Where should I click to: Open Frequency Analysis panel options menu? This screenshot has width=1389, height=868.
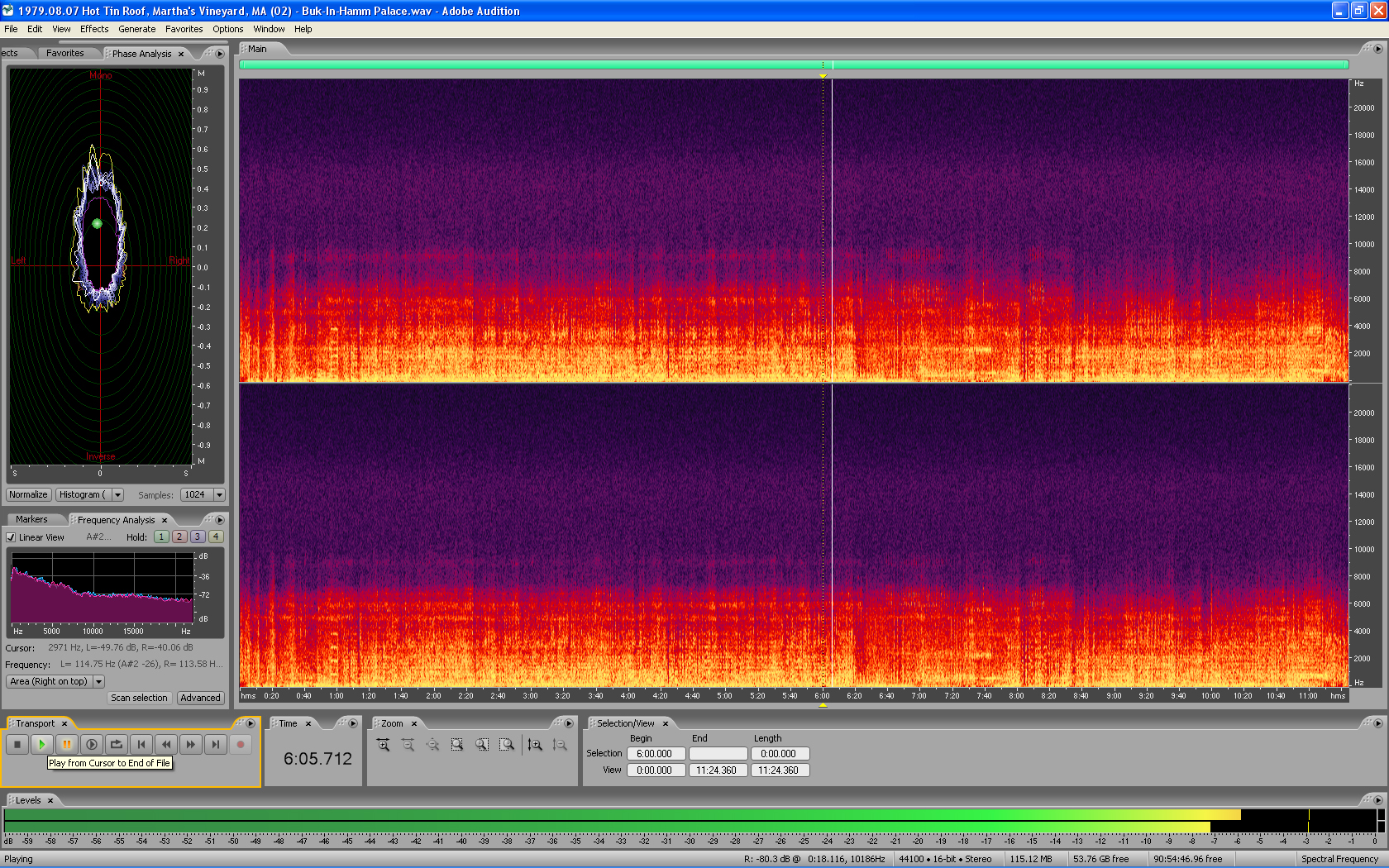(220, 520)
